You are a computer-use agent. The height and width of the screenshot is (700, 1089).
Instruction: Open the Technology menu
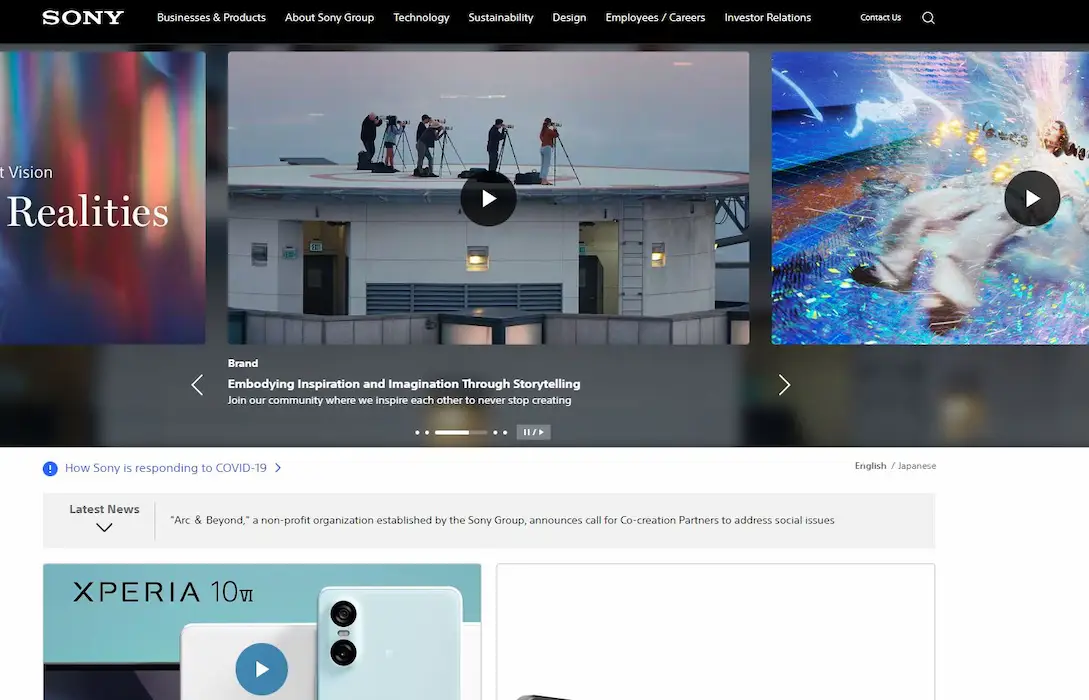pyautogui.click(x=421, y=17)
